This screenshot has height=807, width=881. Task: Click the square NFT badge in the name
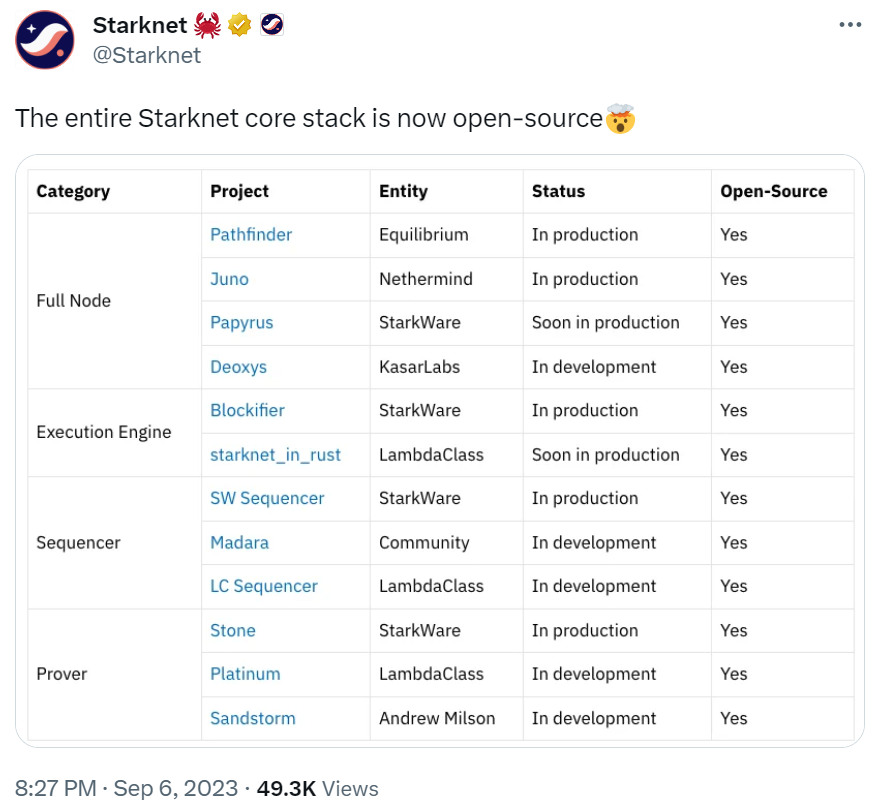pyautogui.click(x=270, y=24)
